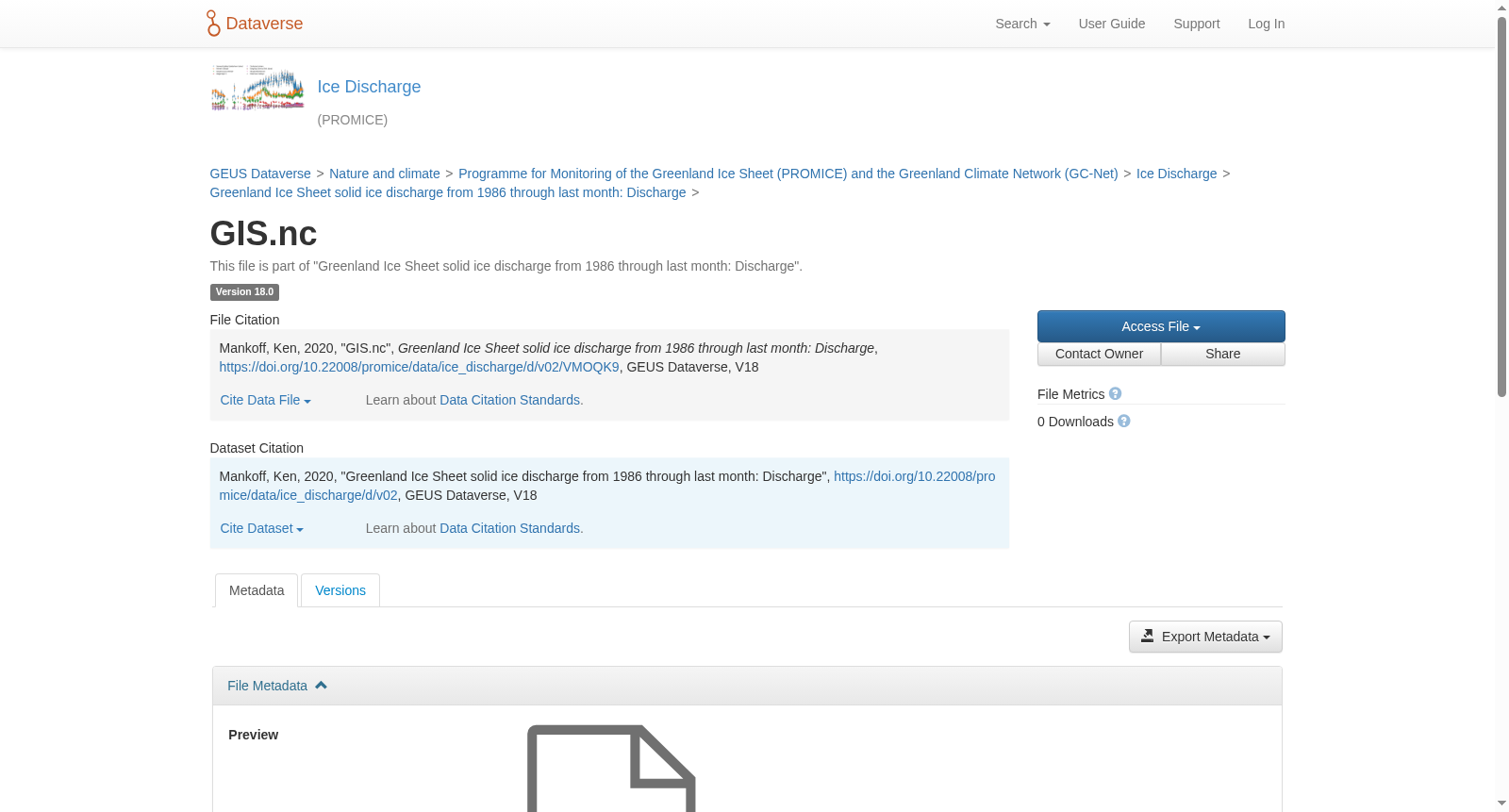
Task: Expand the Access File dropdown
Action: pos(1161,326)
